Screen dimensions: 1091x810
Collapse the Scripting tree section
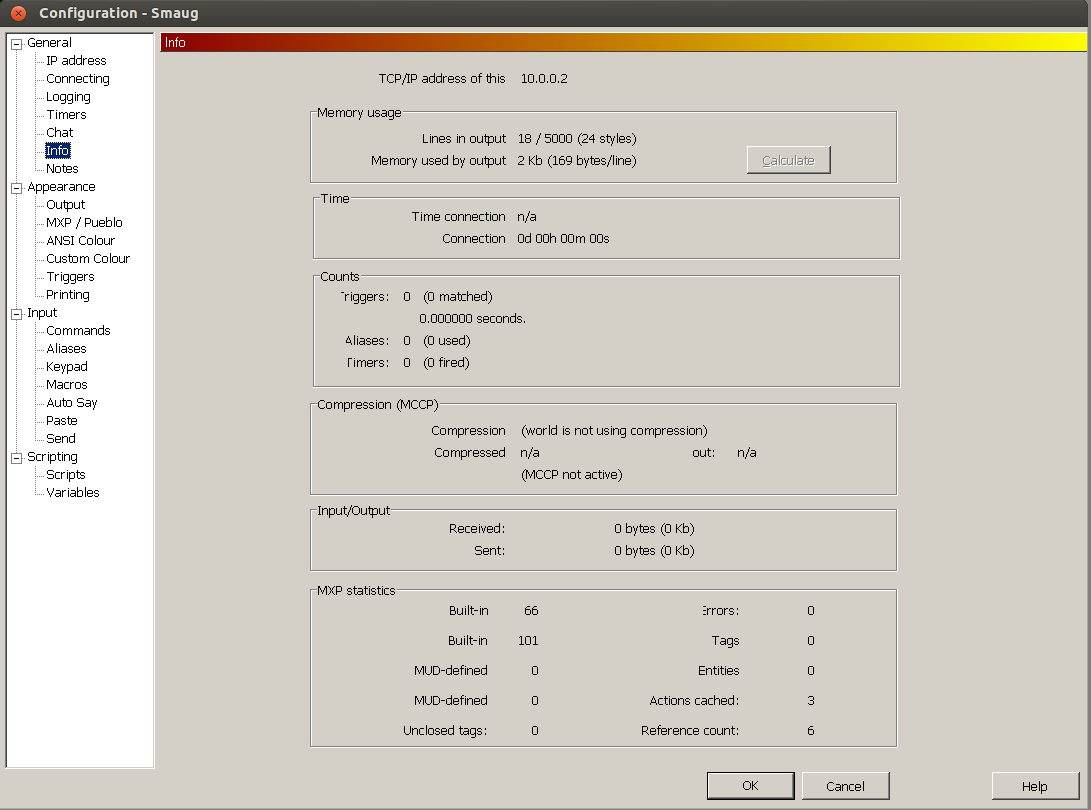point(17,458)
